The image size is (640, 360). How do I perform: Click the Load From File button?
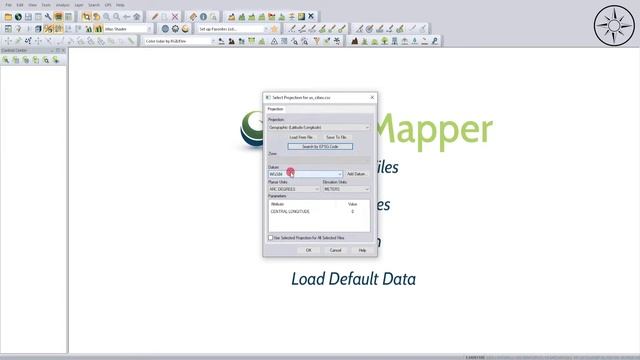pos(301,137)
